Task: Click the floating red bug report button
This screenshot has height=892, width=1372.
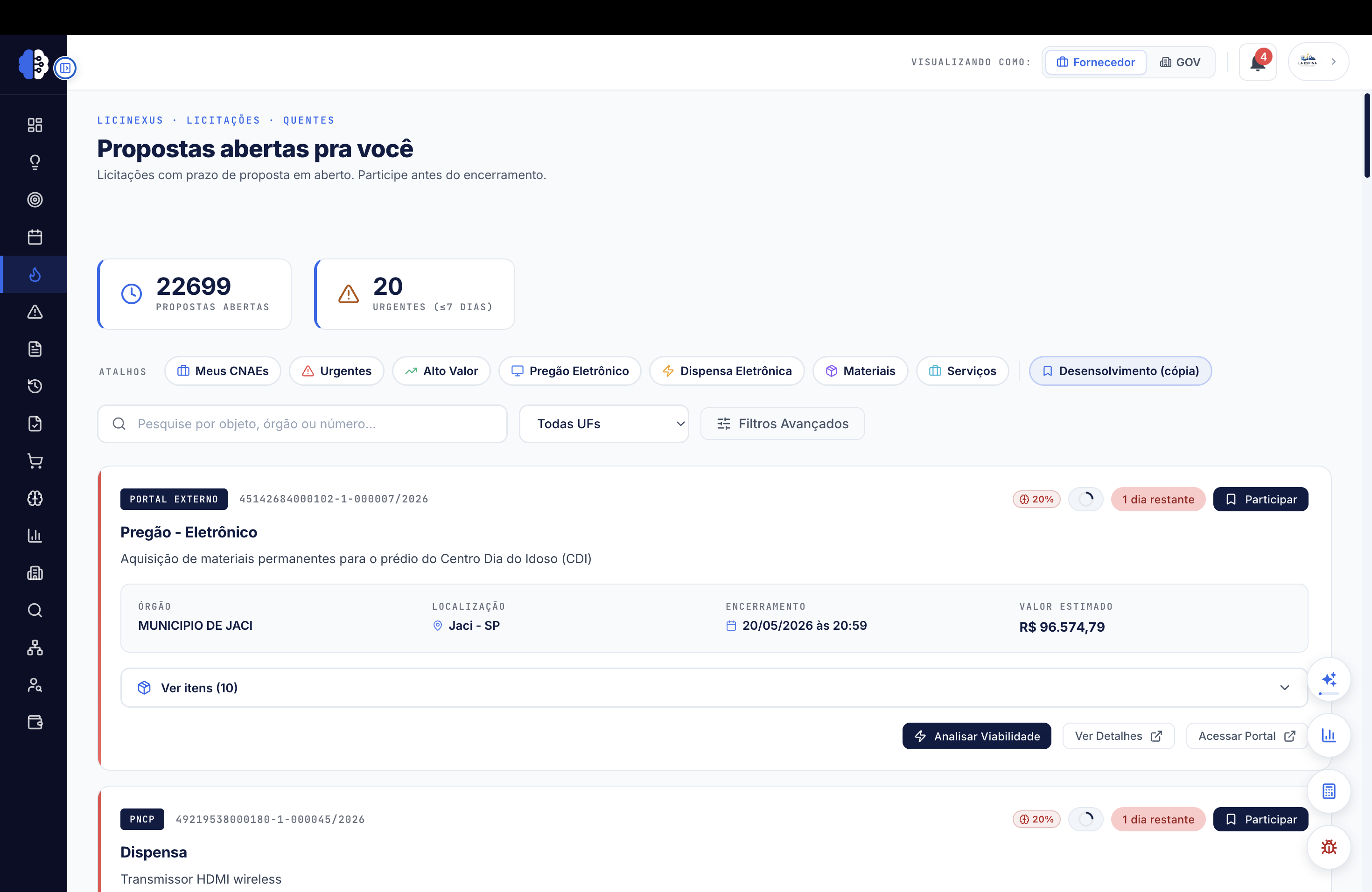Action: tap(1329, 847)
